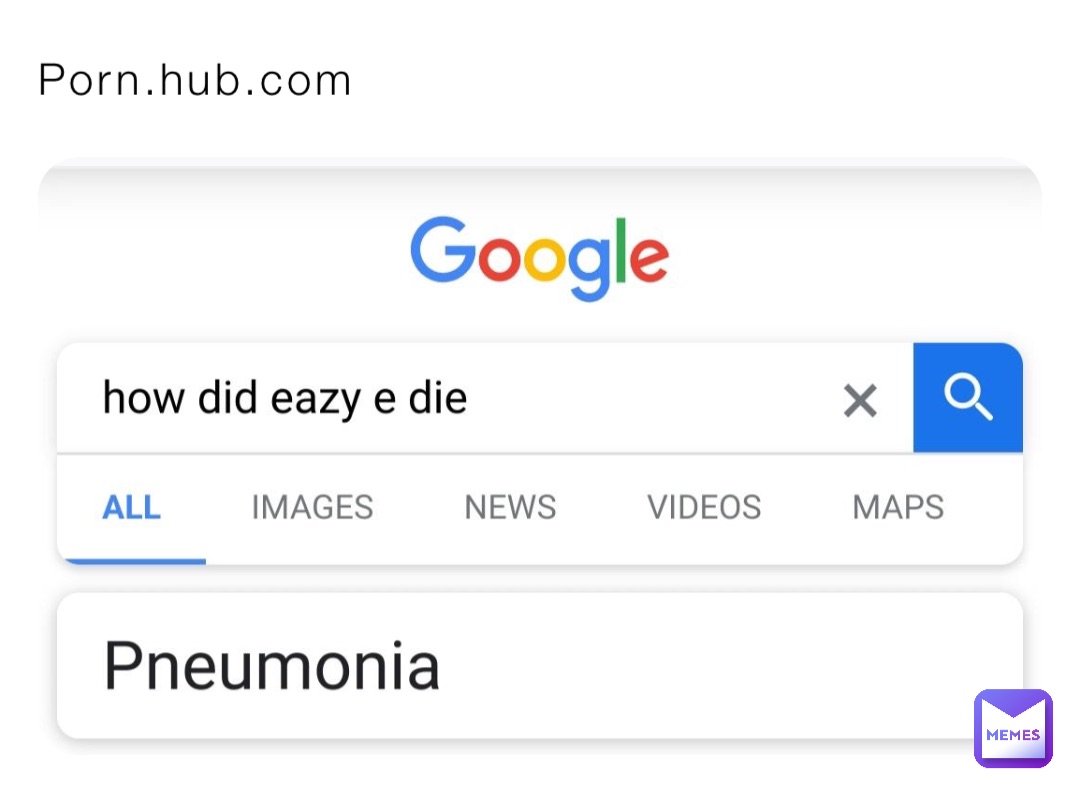Click the blue capital G in the logo
Viewport: 1080px width, 788px height.
[x=441, y=250]
